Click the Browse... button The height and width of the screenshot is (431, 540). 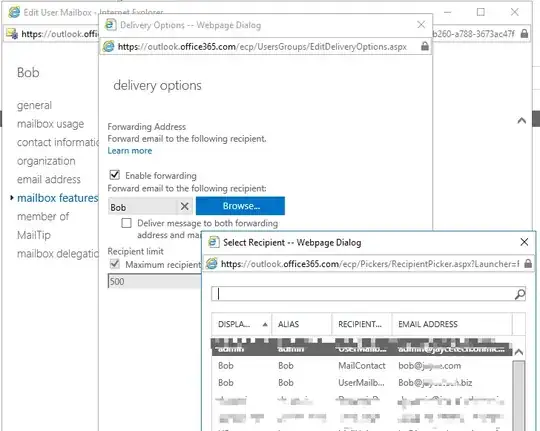pyautogui.click(x=240, y=206)
